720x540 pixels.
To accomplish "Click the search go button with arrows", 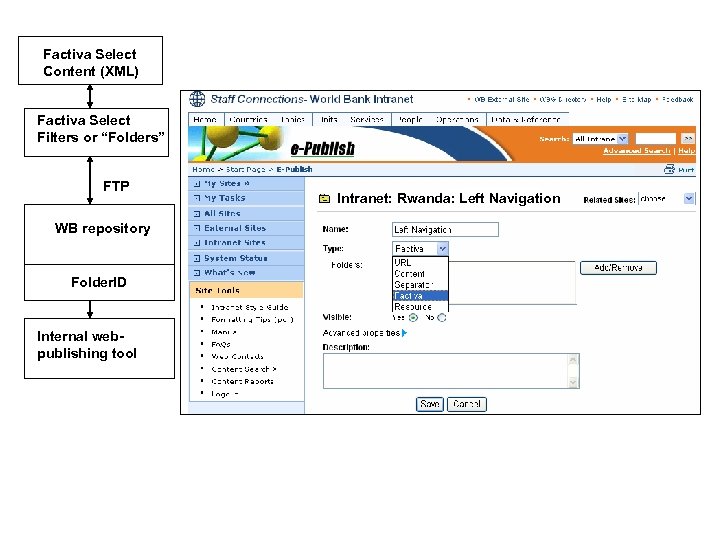I will coord(688,138).
